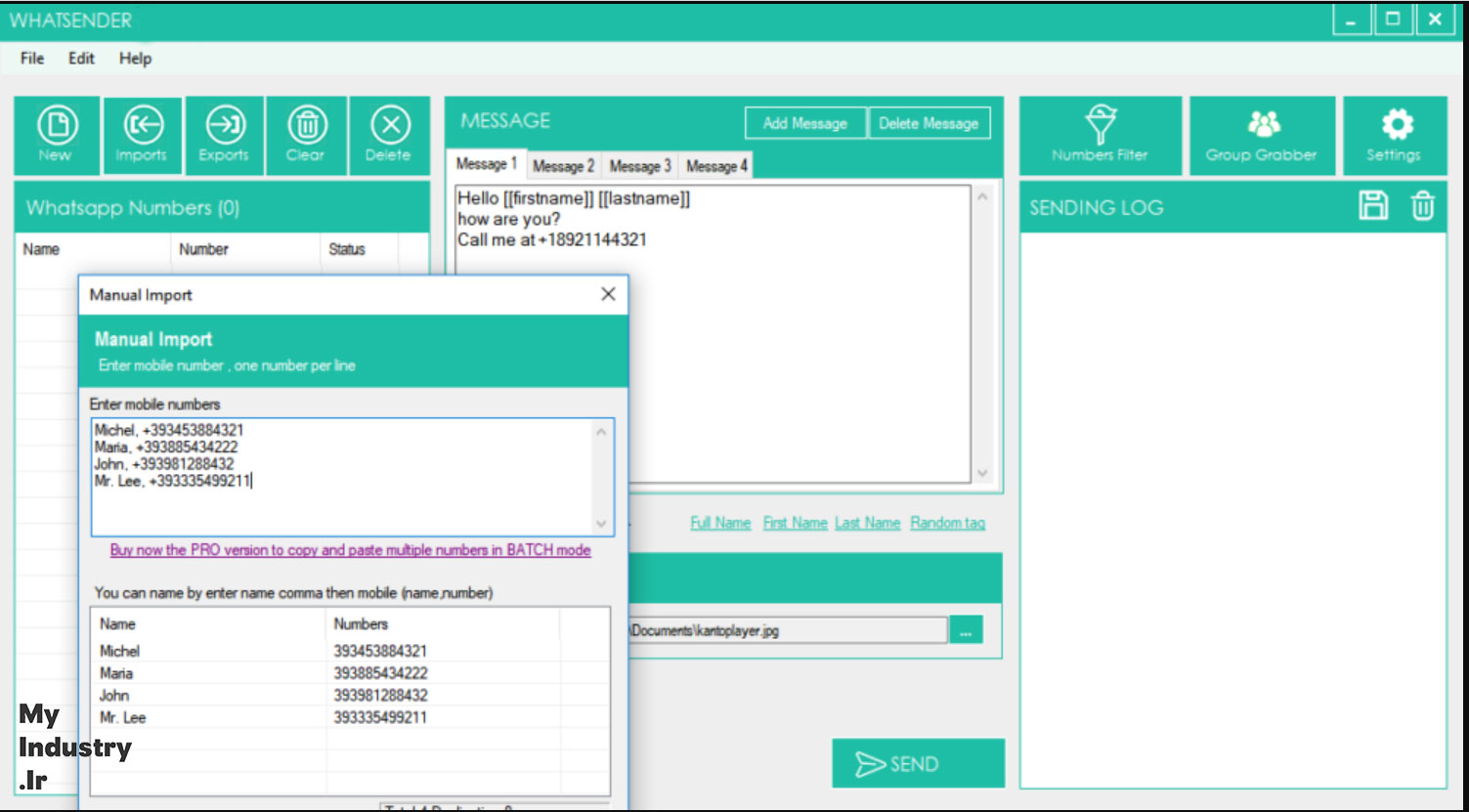Click the Clear trash icon
Screen dimensions: 1469x812
[306, 136]
